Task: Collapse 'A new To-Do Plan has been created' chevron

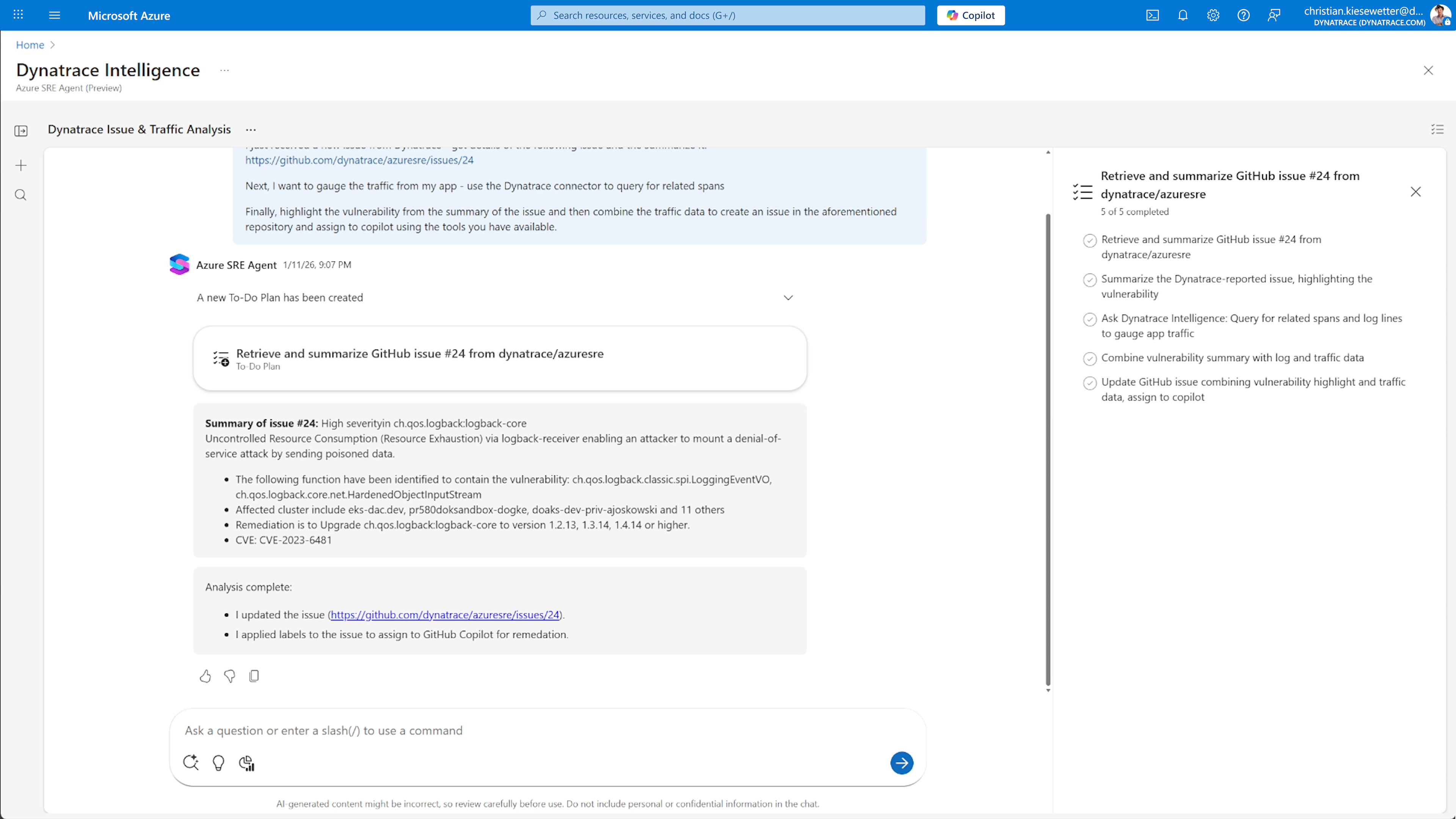Action: (x=788, y=298)
